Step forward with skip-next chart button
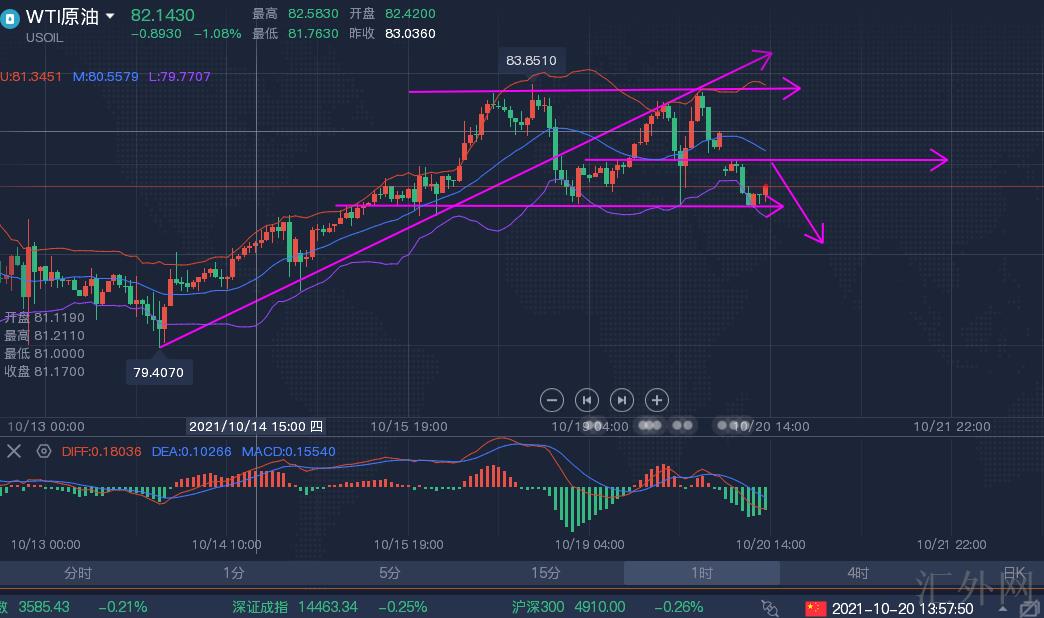The image size is (1044, 618). point(621,400)
